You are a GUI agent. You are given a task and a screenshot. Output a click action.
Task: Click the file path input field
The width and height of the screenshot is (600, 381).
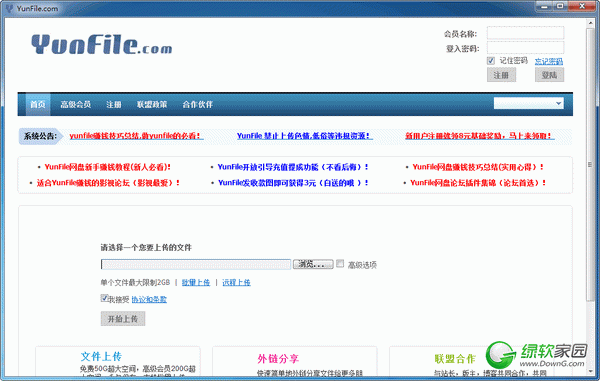[x=196, y=264]
